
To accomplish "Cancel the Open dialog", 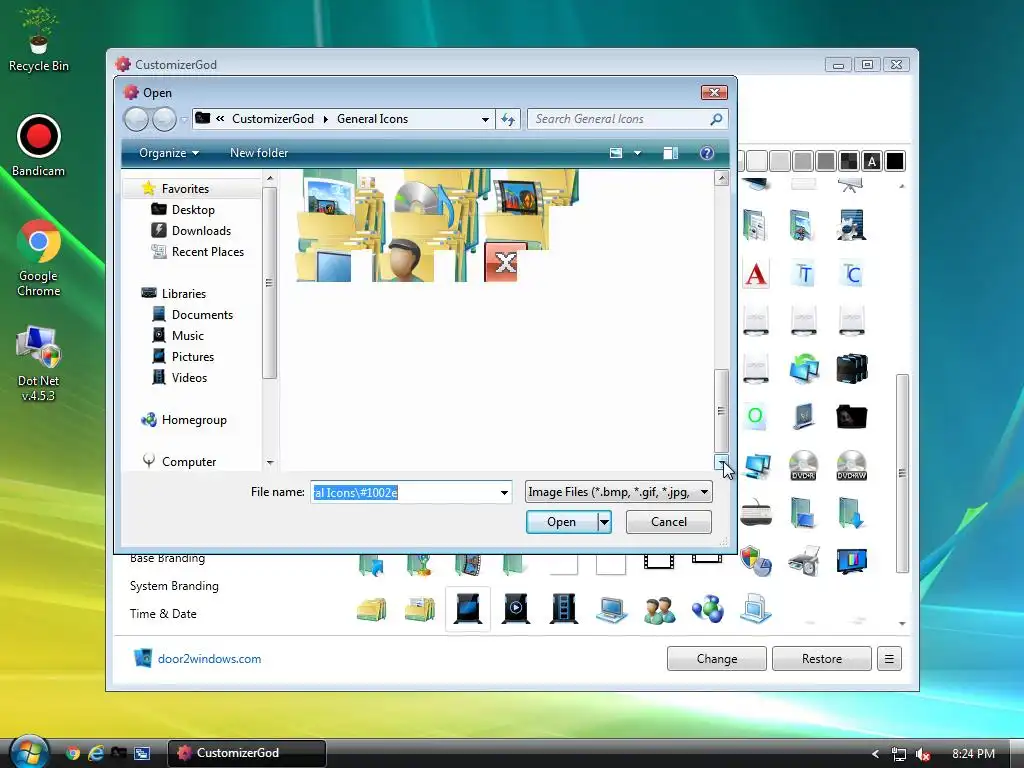I will 669,522.
